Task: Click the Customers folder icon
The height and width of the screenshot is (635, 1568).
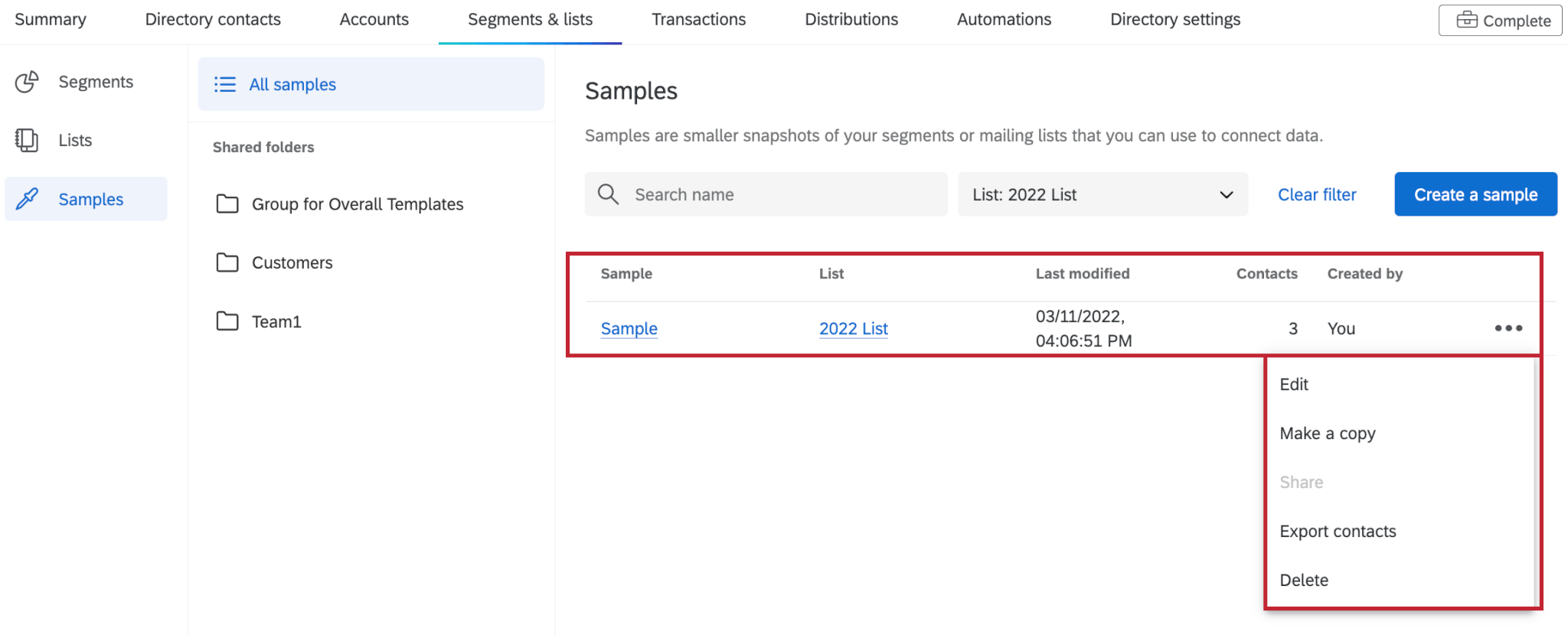Action: coord(227,262)
